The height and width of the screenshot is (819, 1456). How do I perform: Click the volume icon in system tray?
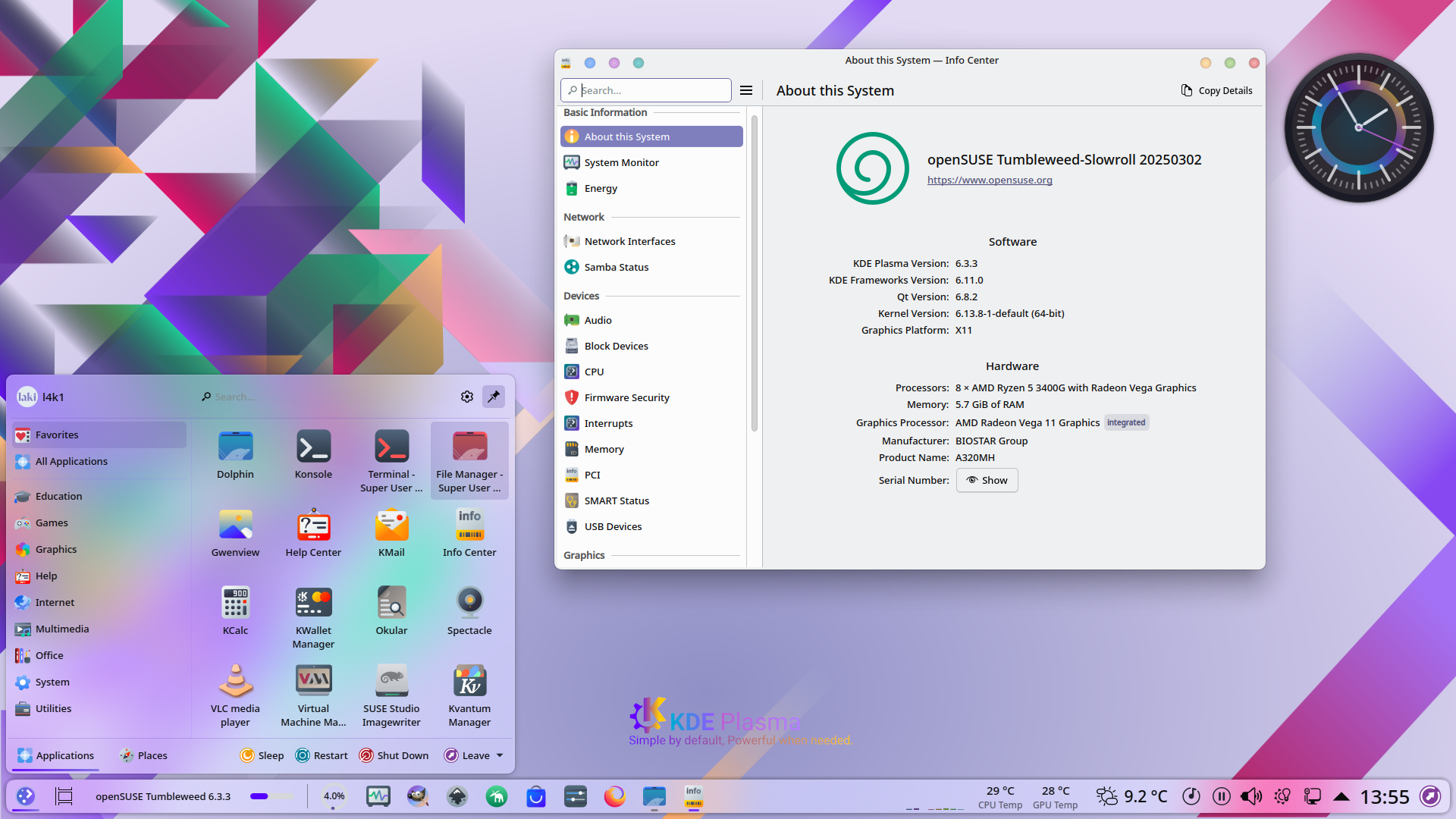(x=1251, y=796)
